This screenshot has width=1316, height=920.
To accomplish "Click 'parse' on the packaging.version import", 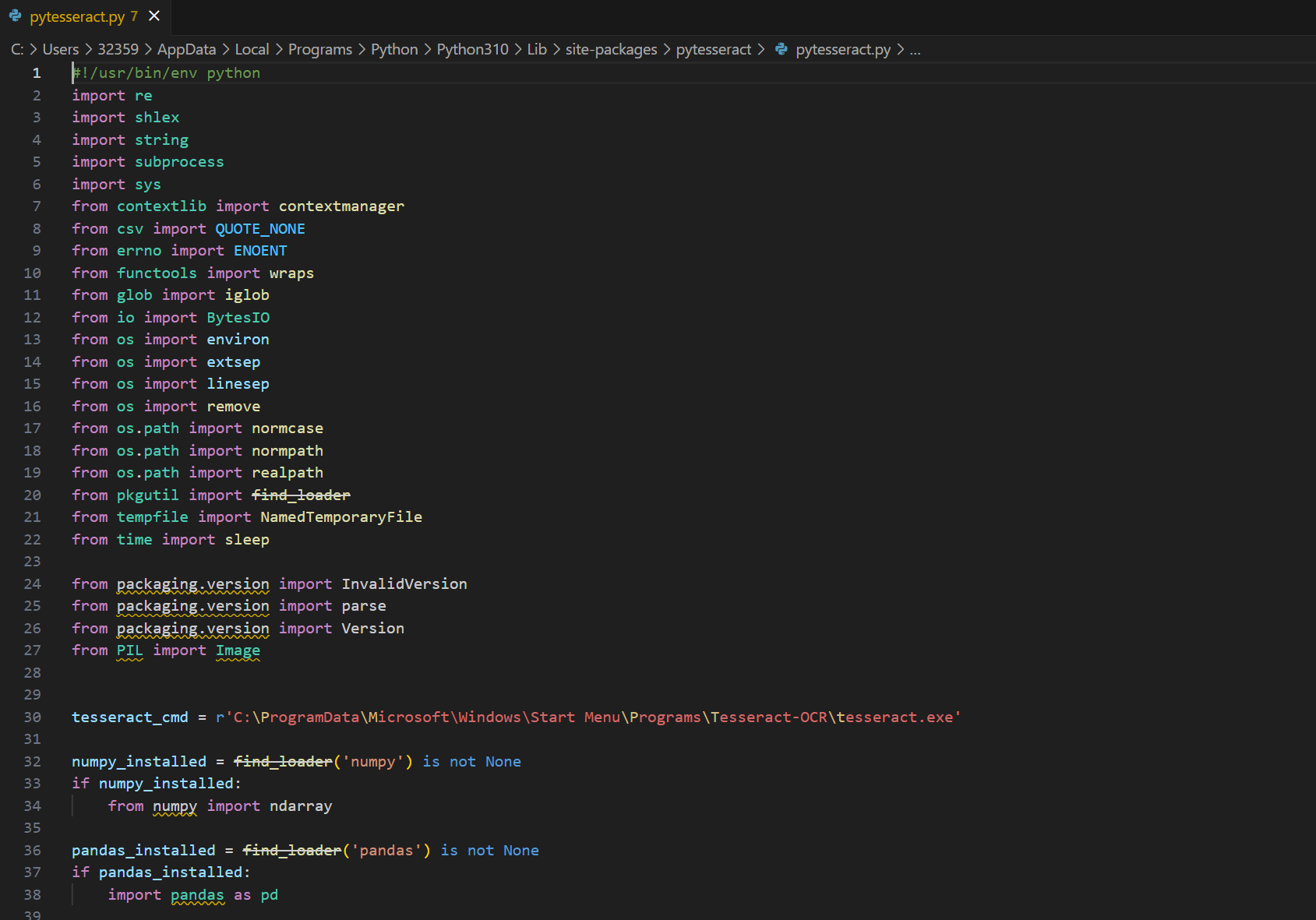I will tap(364, 605).
